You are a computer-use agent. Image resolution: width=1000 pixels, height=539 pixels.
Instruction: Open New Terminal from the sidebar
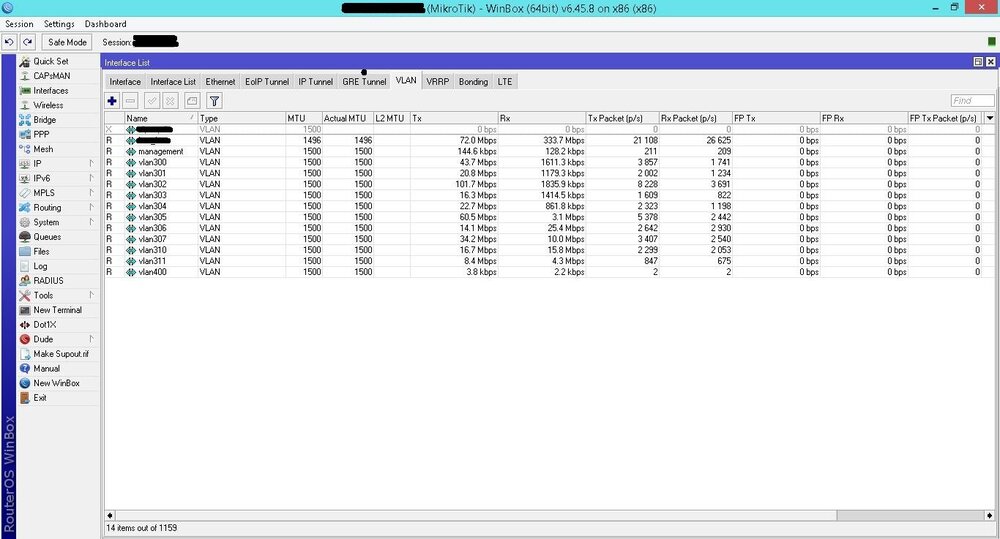point(57,310)
